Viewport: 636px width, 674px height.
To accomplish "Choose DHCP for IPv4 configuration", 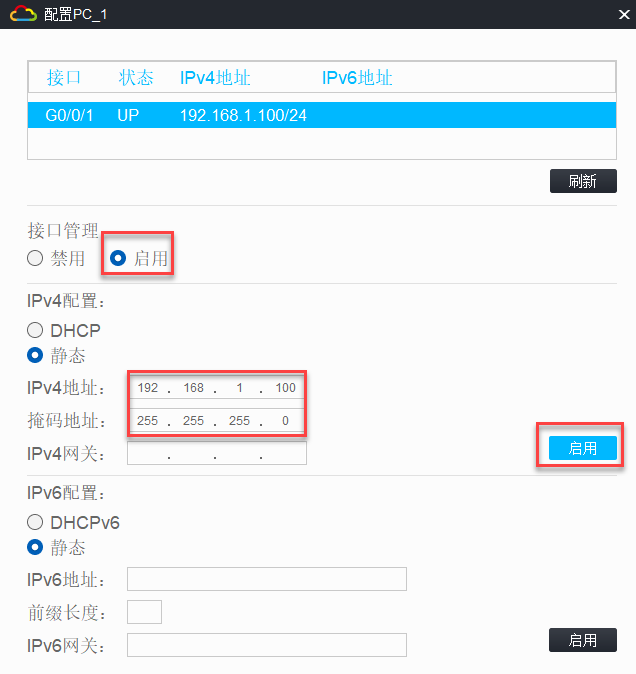I will click(35, 330).
